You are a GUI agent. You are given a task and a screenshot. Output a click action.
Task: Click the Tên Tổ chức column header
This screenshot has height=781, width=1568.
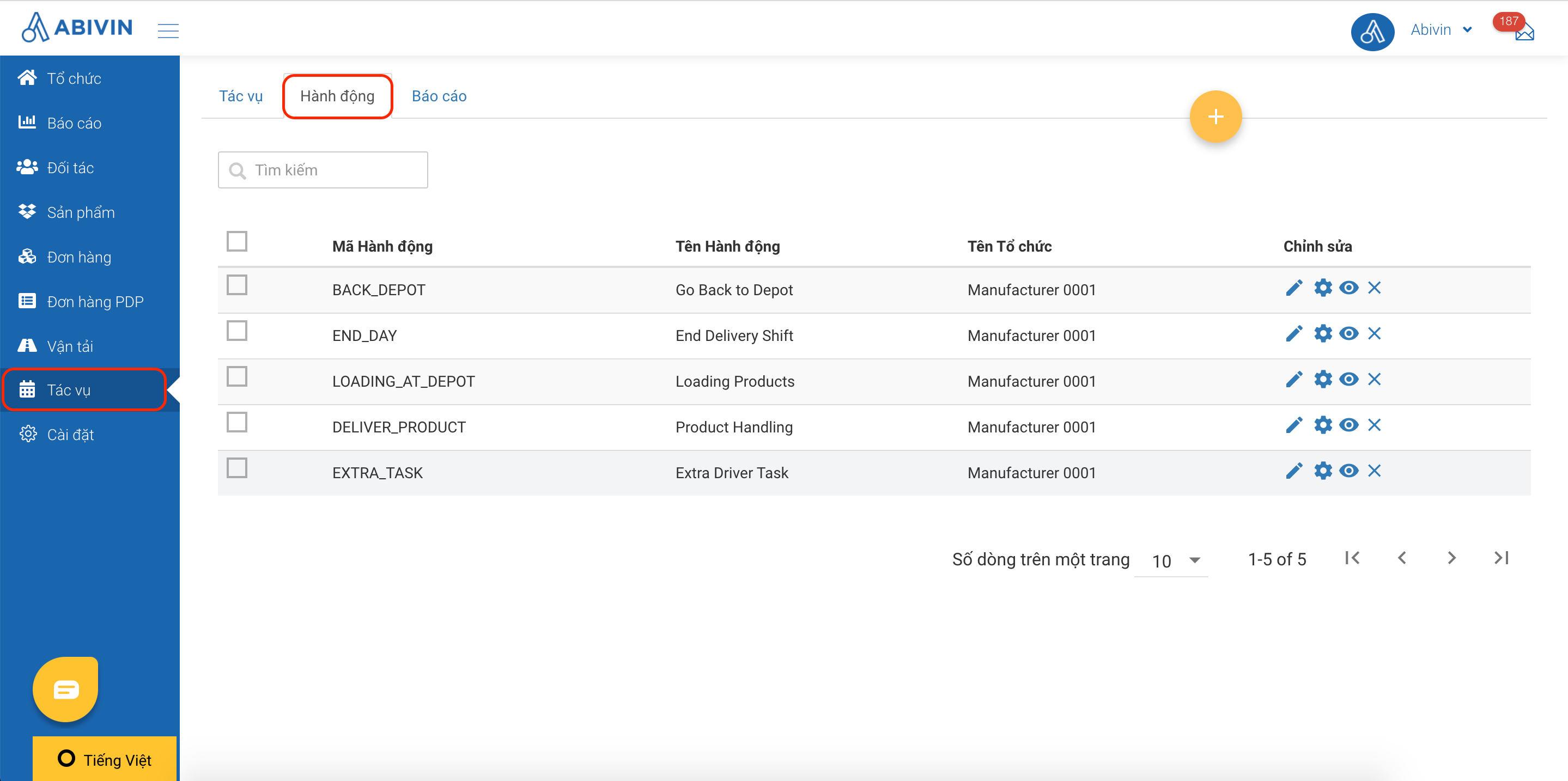click(x=1009, y=246)
